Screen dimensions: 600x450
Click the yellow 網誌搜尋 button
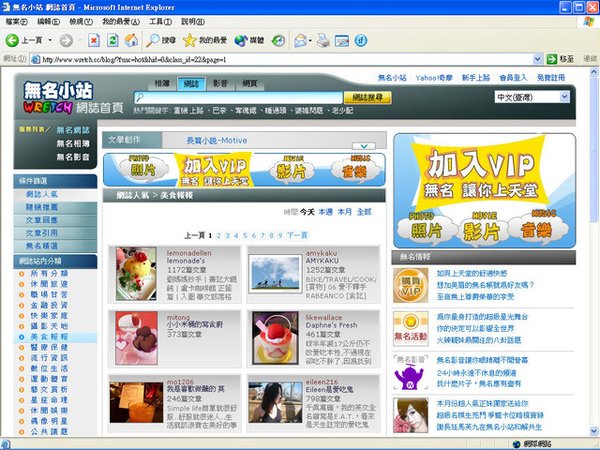click(x=367, y=98)
